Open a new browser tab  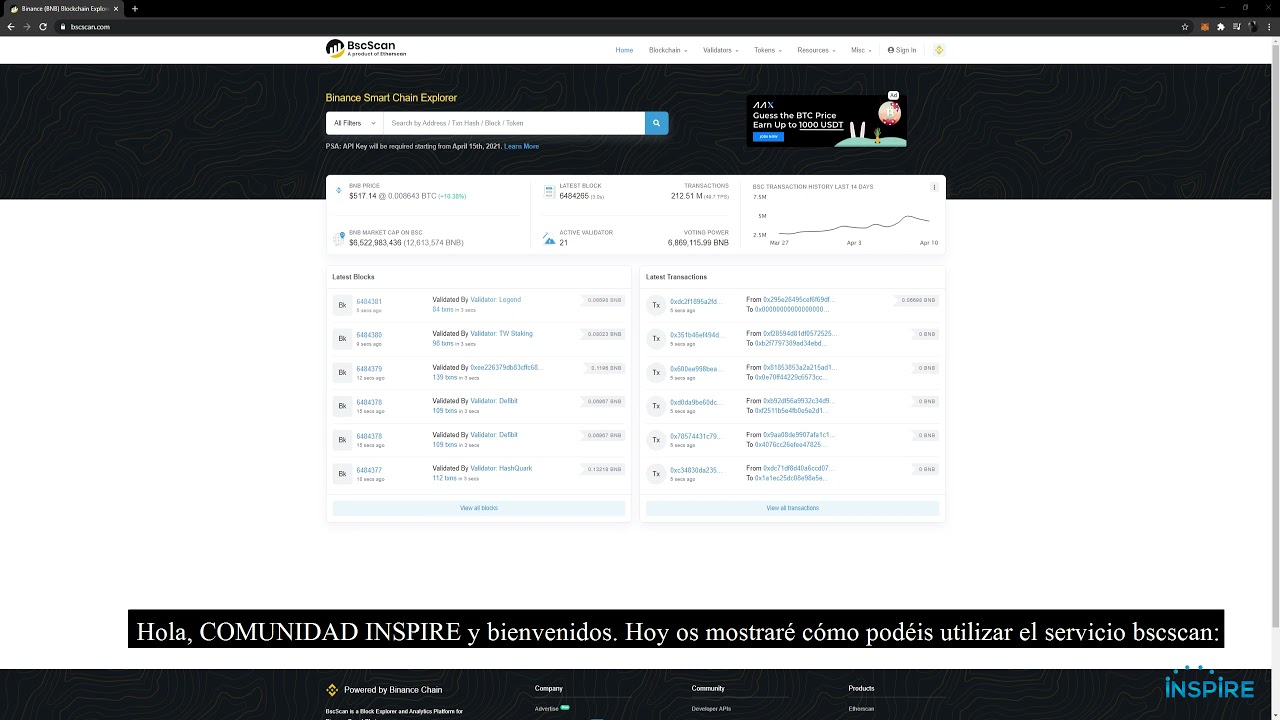pos(135,9)
